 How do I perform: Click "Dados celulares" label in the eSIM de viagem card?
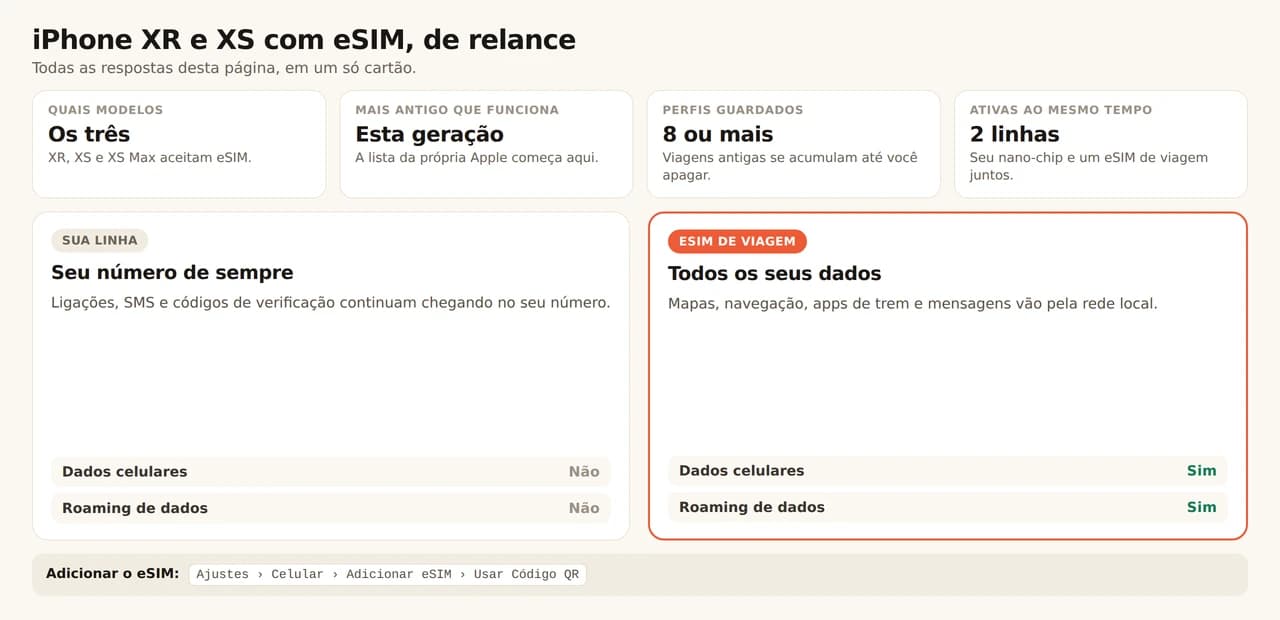click(x=741, y=470)
